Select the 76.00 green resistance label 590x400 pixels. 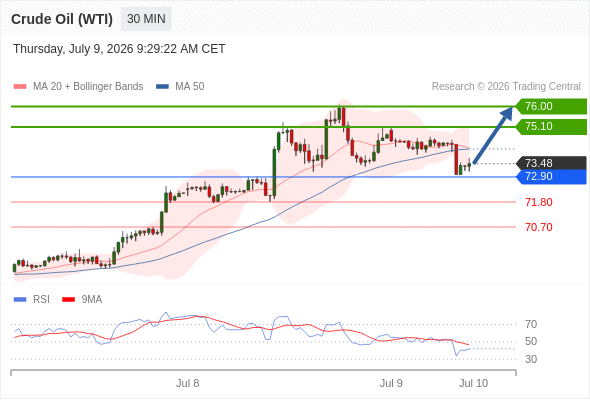(551, 106)
